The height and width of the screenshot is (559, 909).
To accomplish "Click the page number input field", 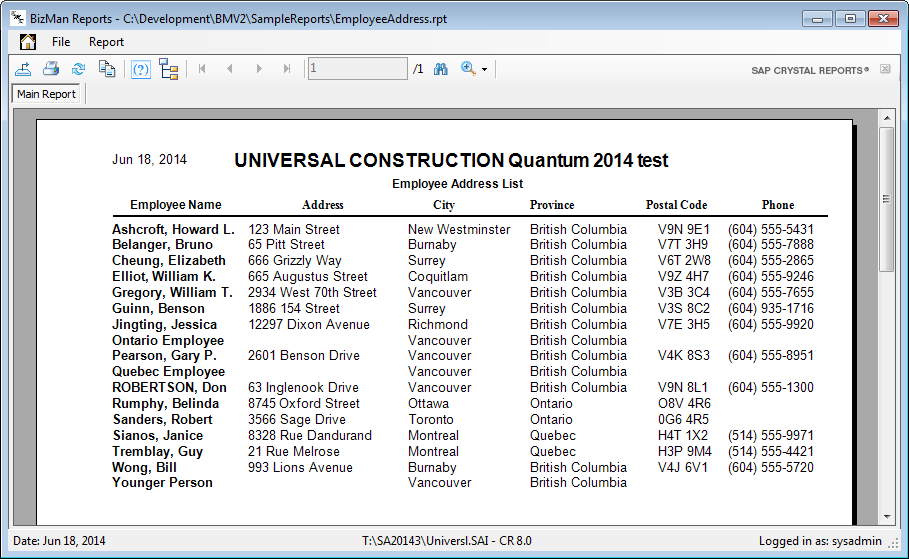I will click(358, 68).
